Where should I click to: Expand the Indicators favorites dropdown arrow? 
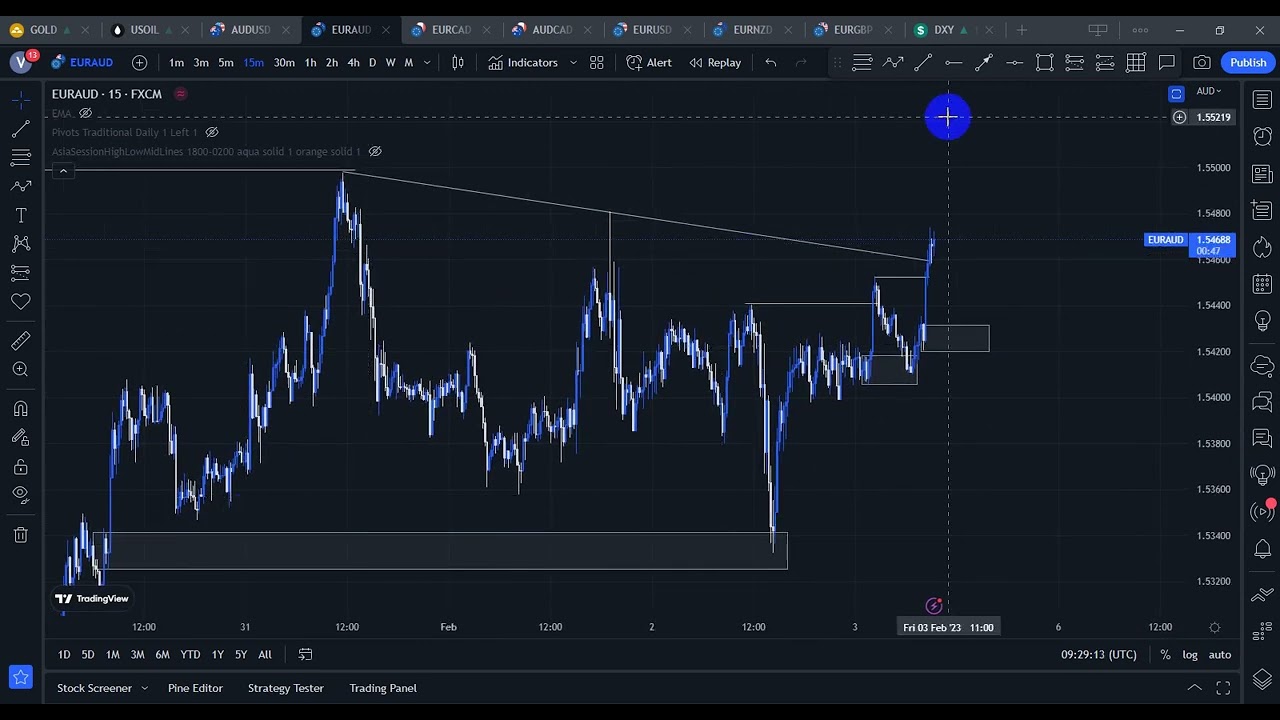click(573, 63)
